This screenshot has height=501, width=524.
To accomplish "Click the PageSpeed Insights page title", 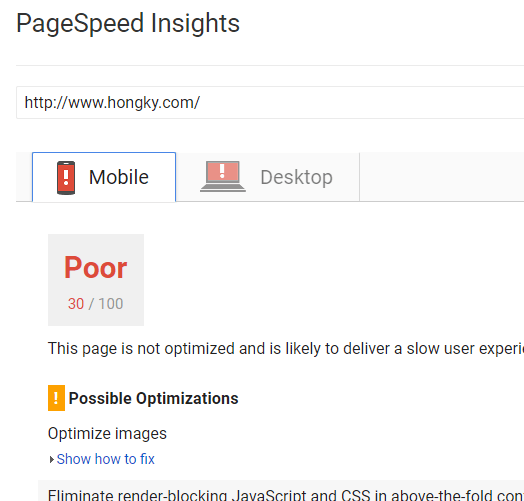I will pyautogui.click(x=128, y=23).
